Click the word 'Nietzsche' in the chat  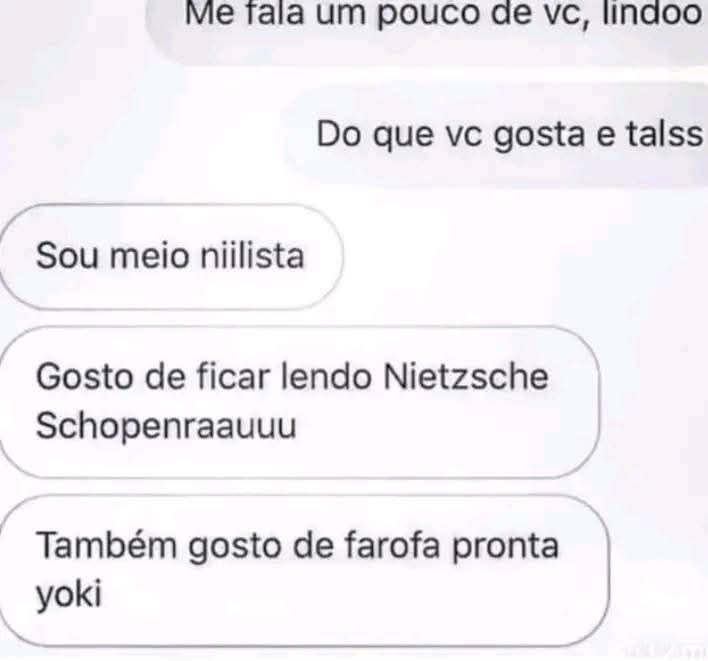click(x=466, y=377)
